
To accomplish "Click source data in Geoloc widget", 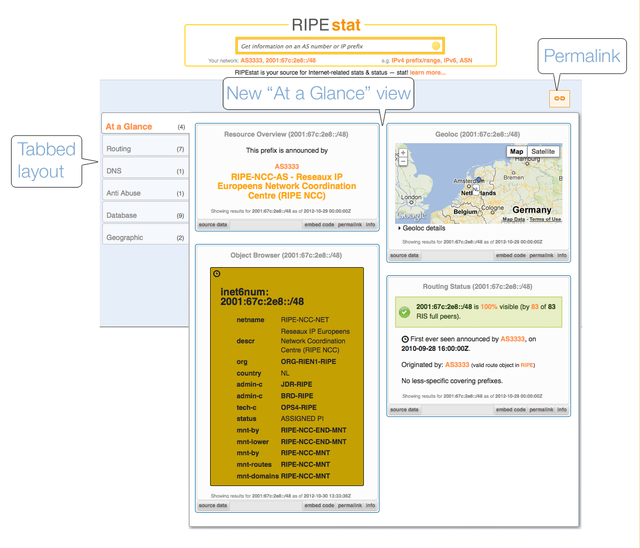I will click(404, 255).
